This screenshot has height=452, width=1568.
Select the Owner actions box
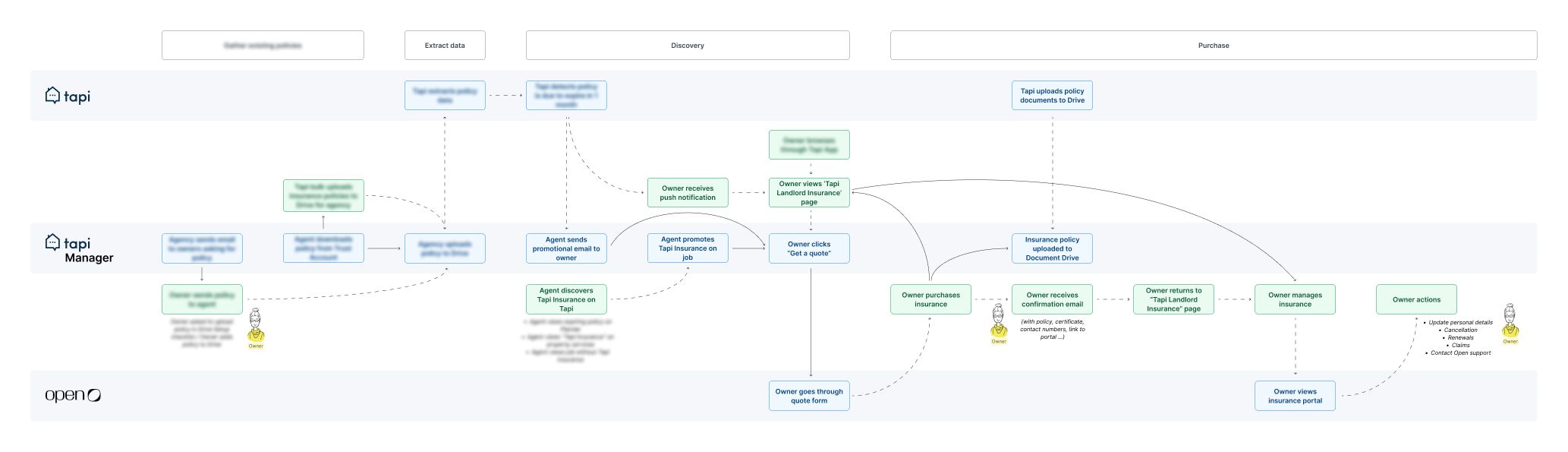[x=1416, y=299]
